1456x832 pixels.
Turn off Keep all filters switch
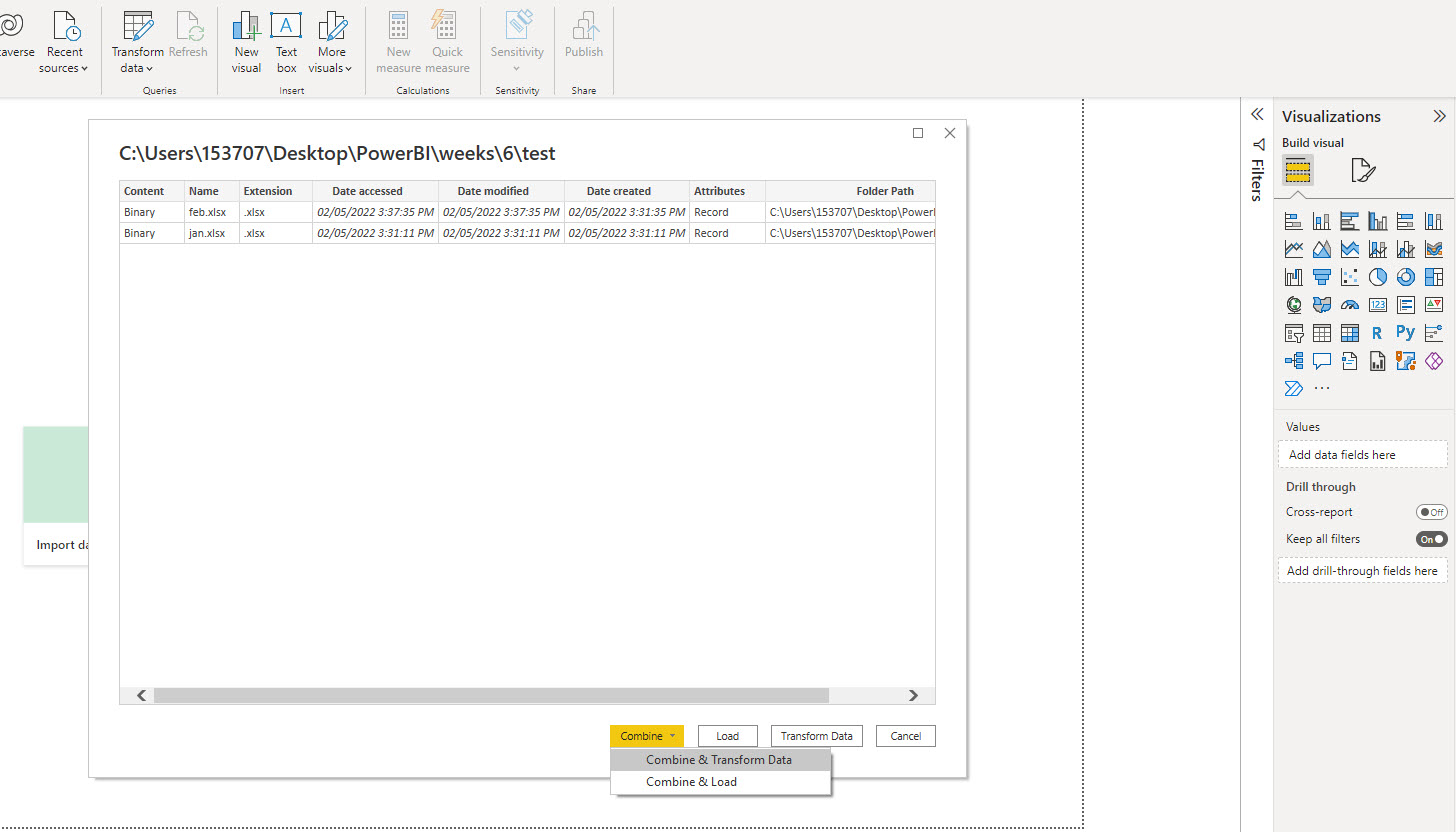click(x=1432, y=539)
